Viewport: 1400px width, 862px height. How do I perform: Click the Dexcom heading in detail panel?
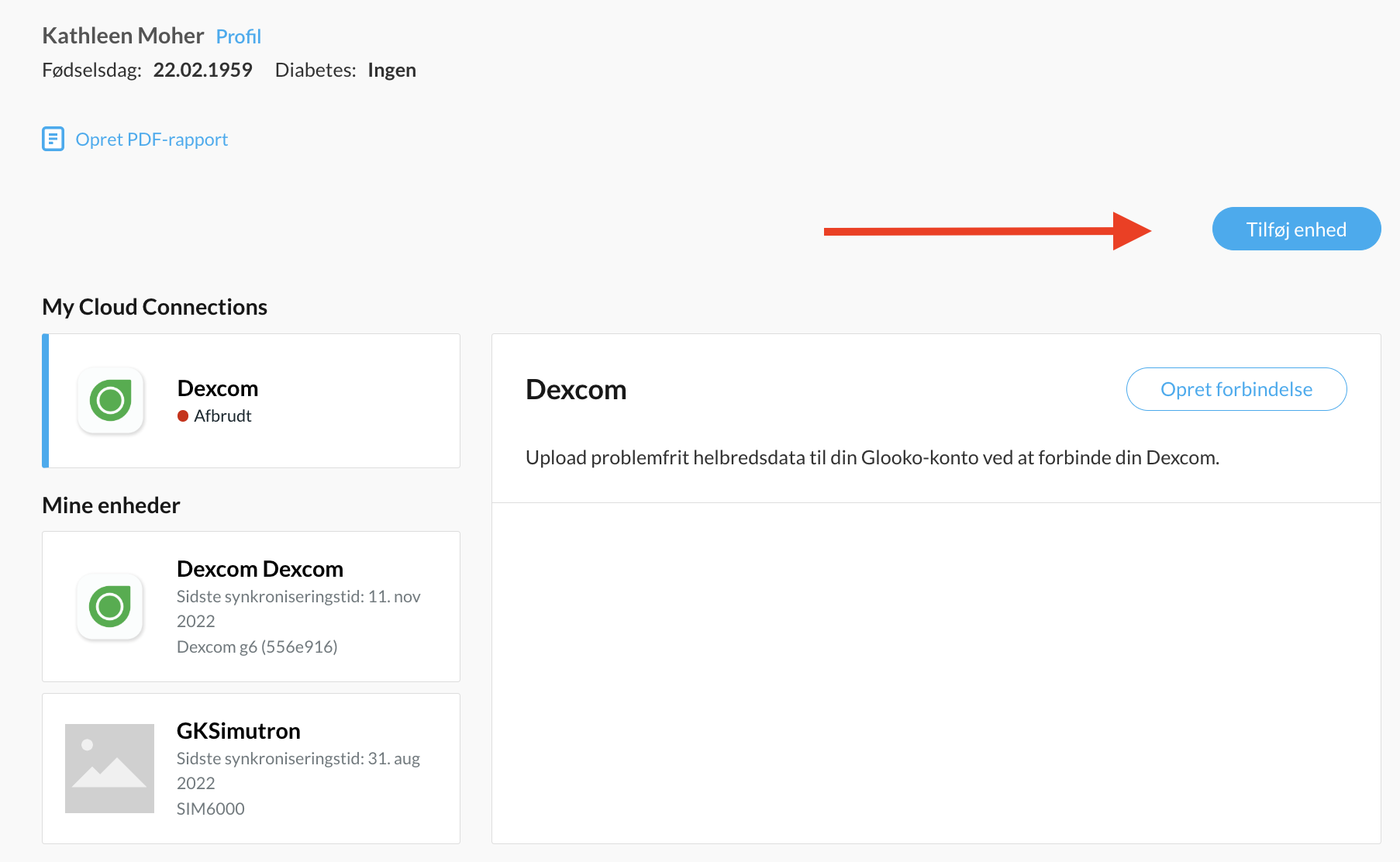pos(576,389)
